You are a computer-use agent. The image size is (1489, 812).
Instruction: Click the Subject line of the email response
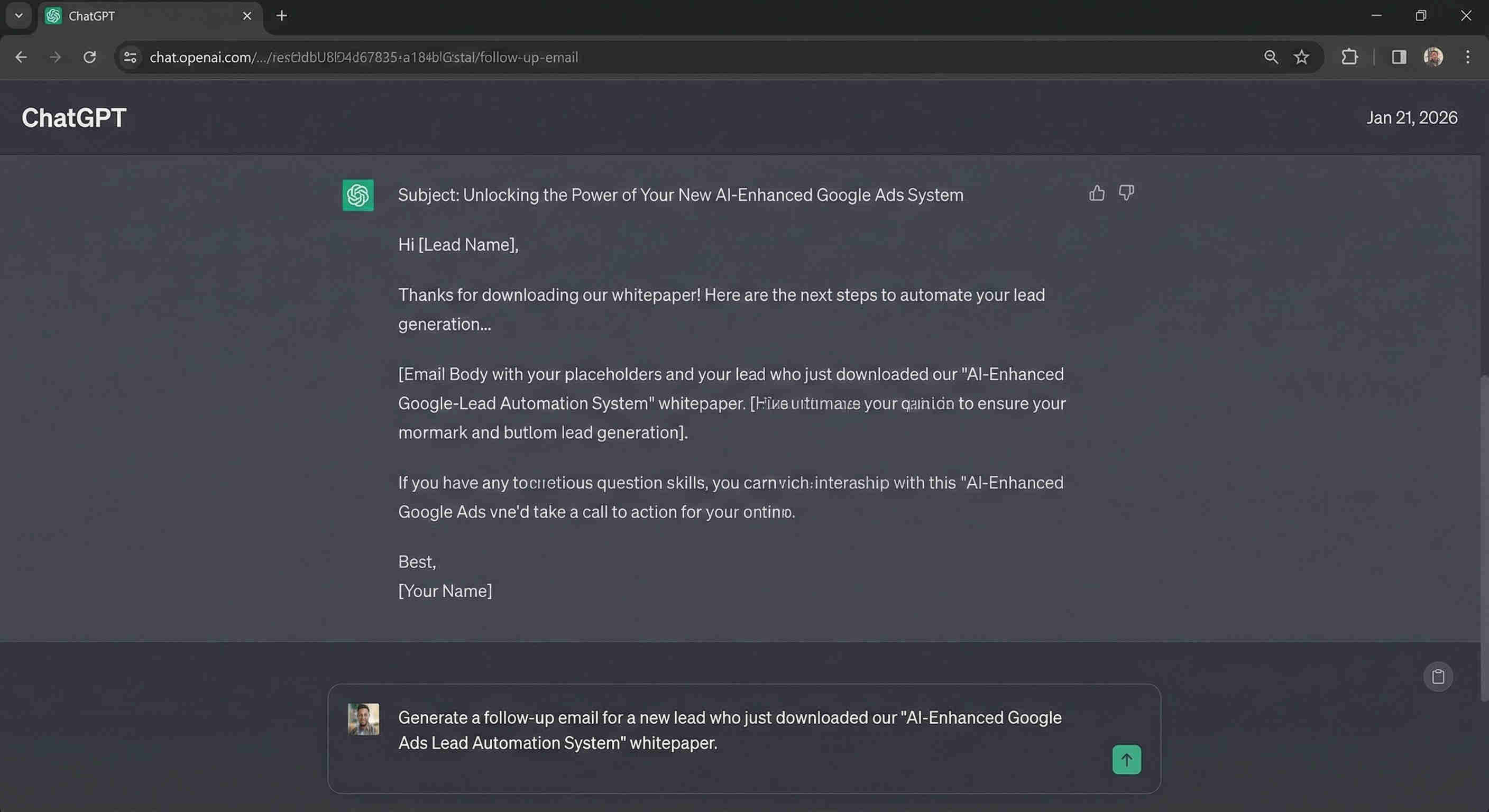tap(681, 196)
